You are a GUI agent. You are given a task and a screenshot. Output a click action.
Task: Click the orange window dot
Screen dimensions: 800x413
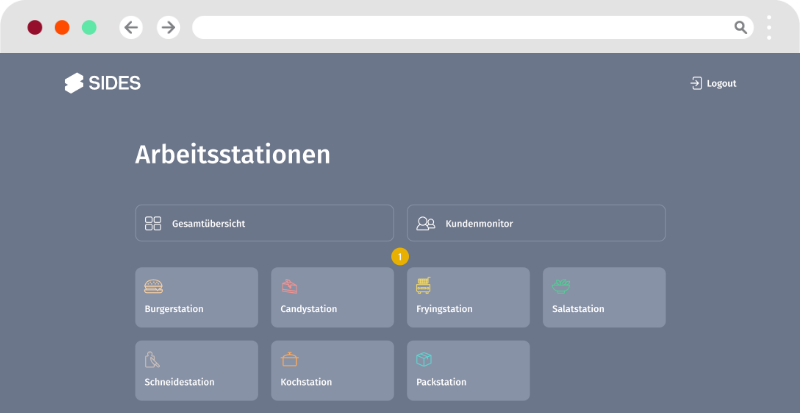62,28
